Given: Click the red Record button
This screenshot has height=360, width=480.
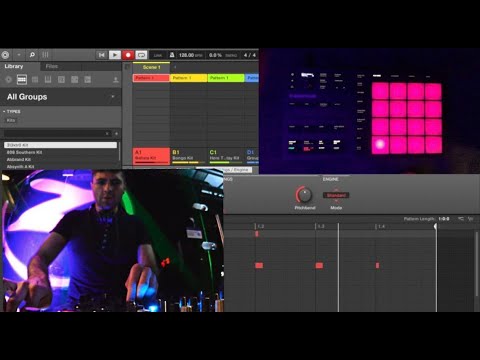Looking at the screenshot, I should 128,55.
